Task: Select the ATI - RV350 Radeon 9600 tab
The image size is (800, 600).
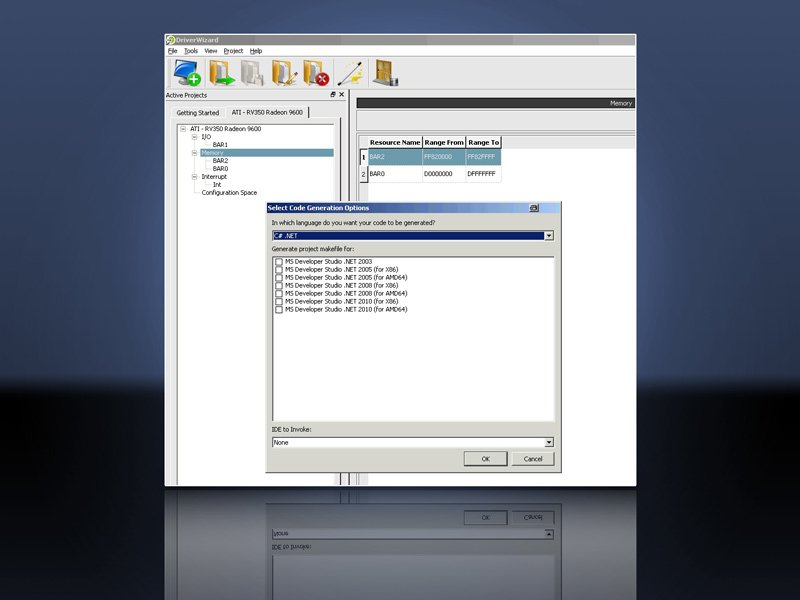Action: pos(267,112)
